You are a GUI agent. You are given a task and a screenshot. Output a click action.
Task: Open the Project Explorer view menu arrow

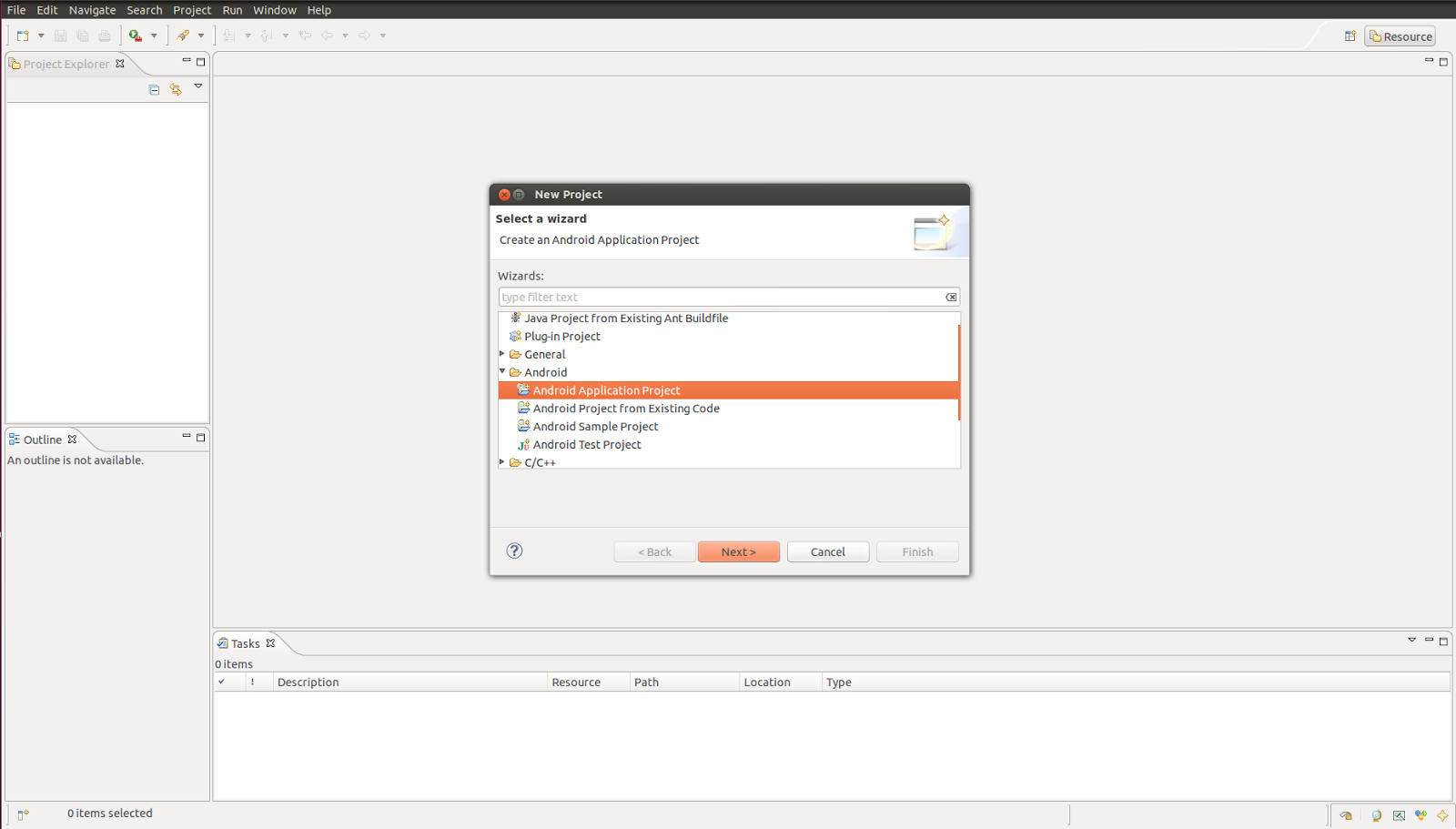198,86
